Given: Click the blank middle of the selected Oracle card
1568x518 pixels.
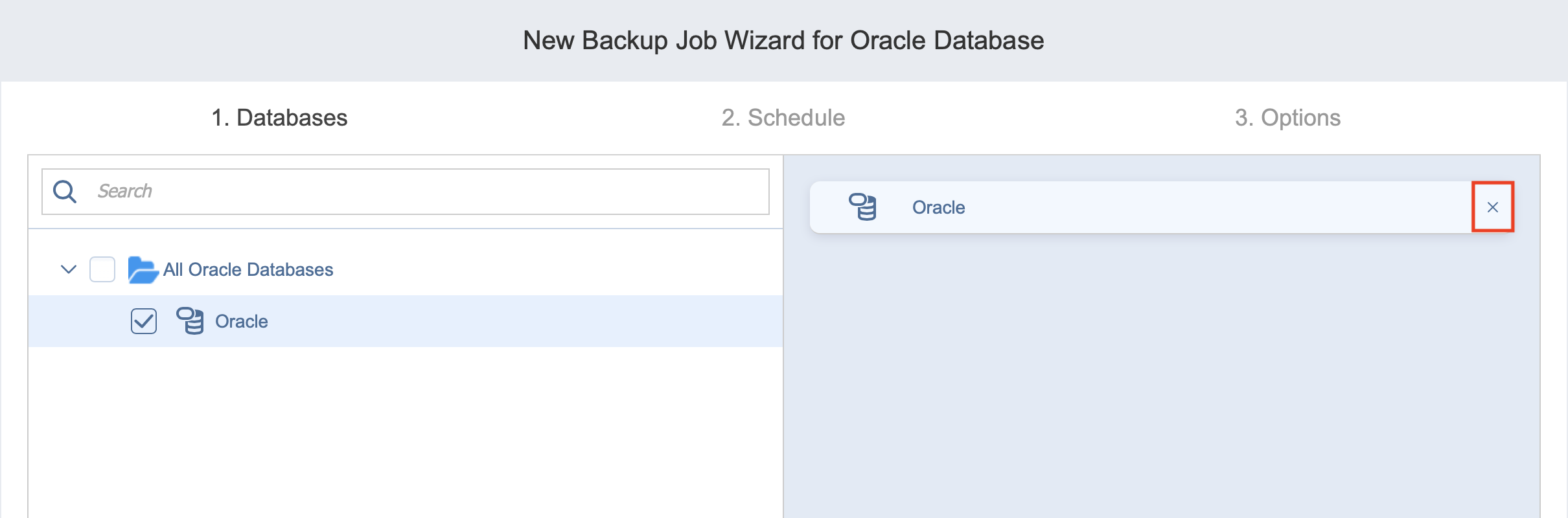Looking at the screenshot, I should point(1199,207).
